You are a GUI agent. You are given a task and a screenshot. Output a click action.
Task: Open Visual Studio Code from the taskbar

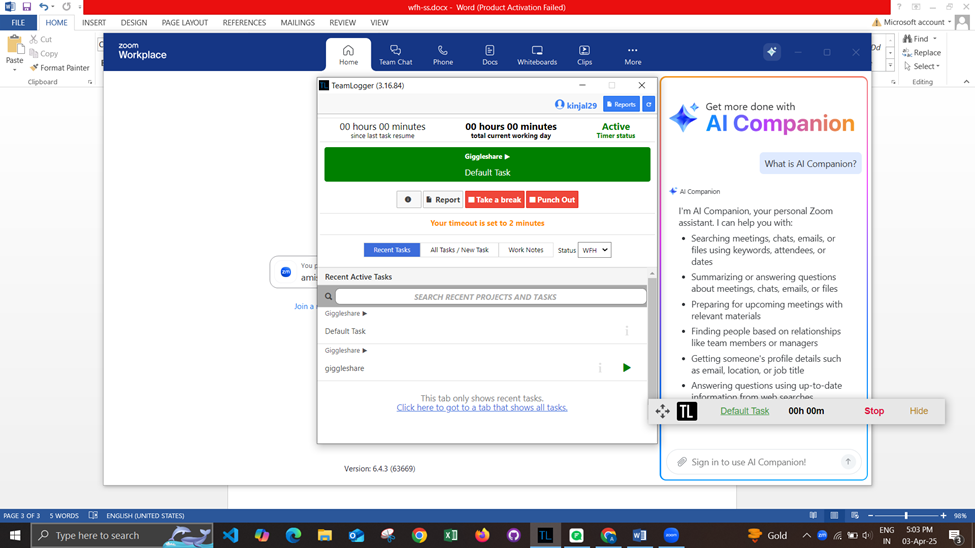tap(230, 535)
